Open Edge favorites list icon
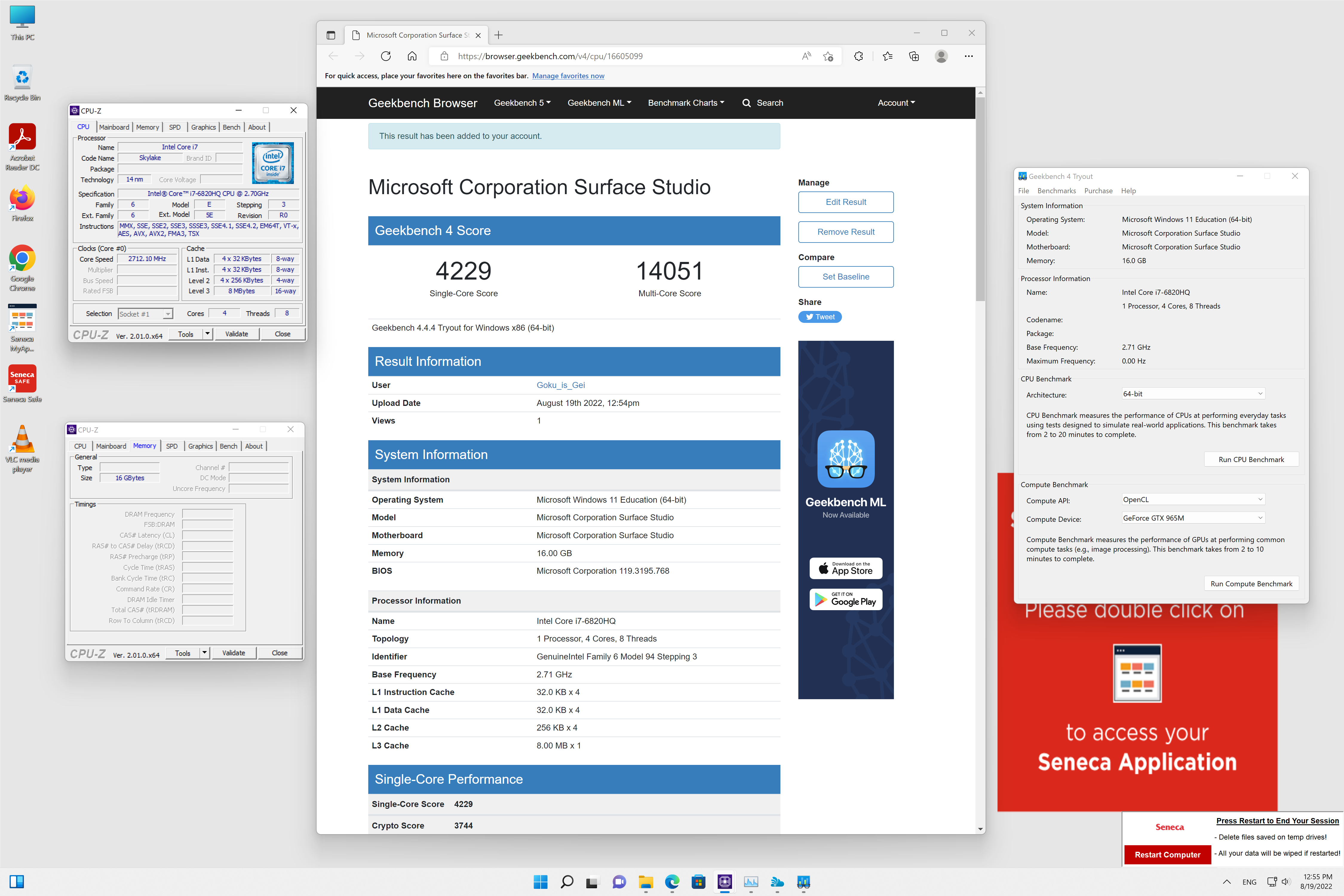The image size is (1344, 896). coord(887,56)
